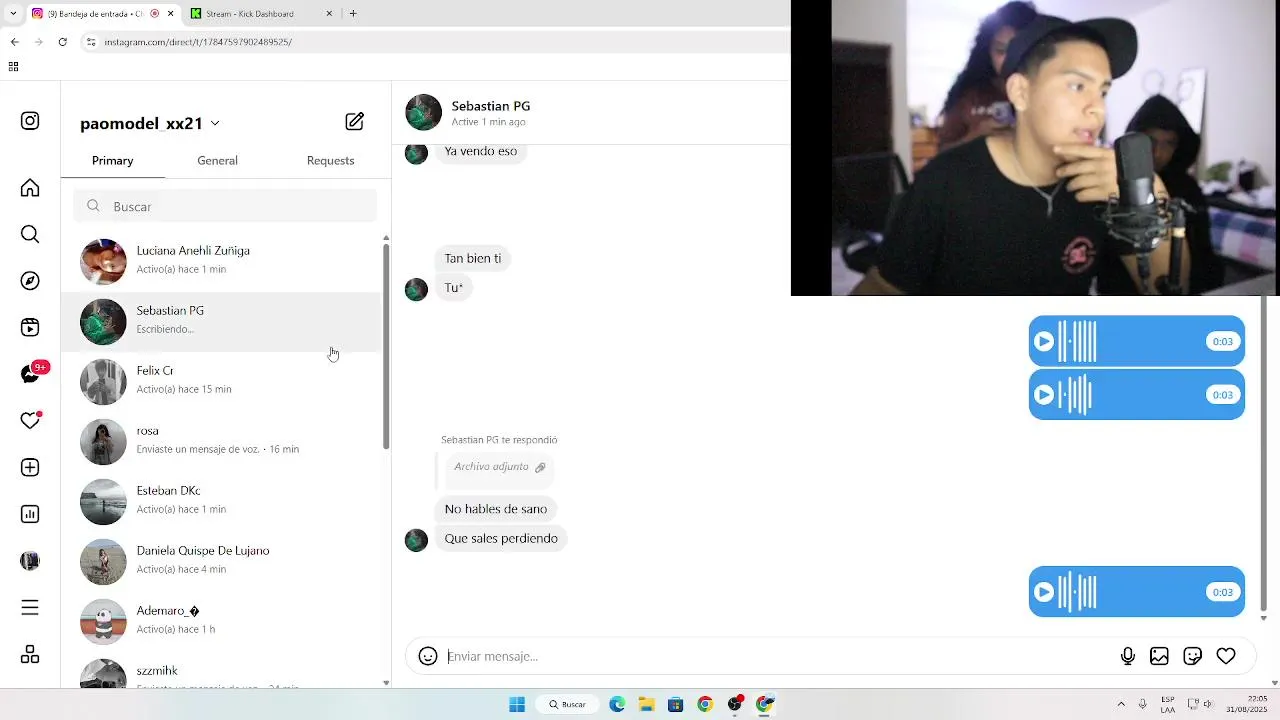Switch to Stream - Kick Dashboard tab
1280x720 pixels.
(262, 14)
